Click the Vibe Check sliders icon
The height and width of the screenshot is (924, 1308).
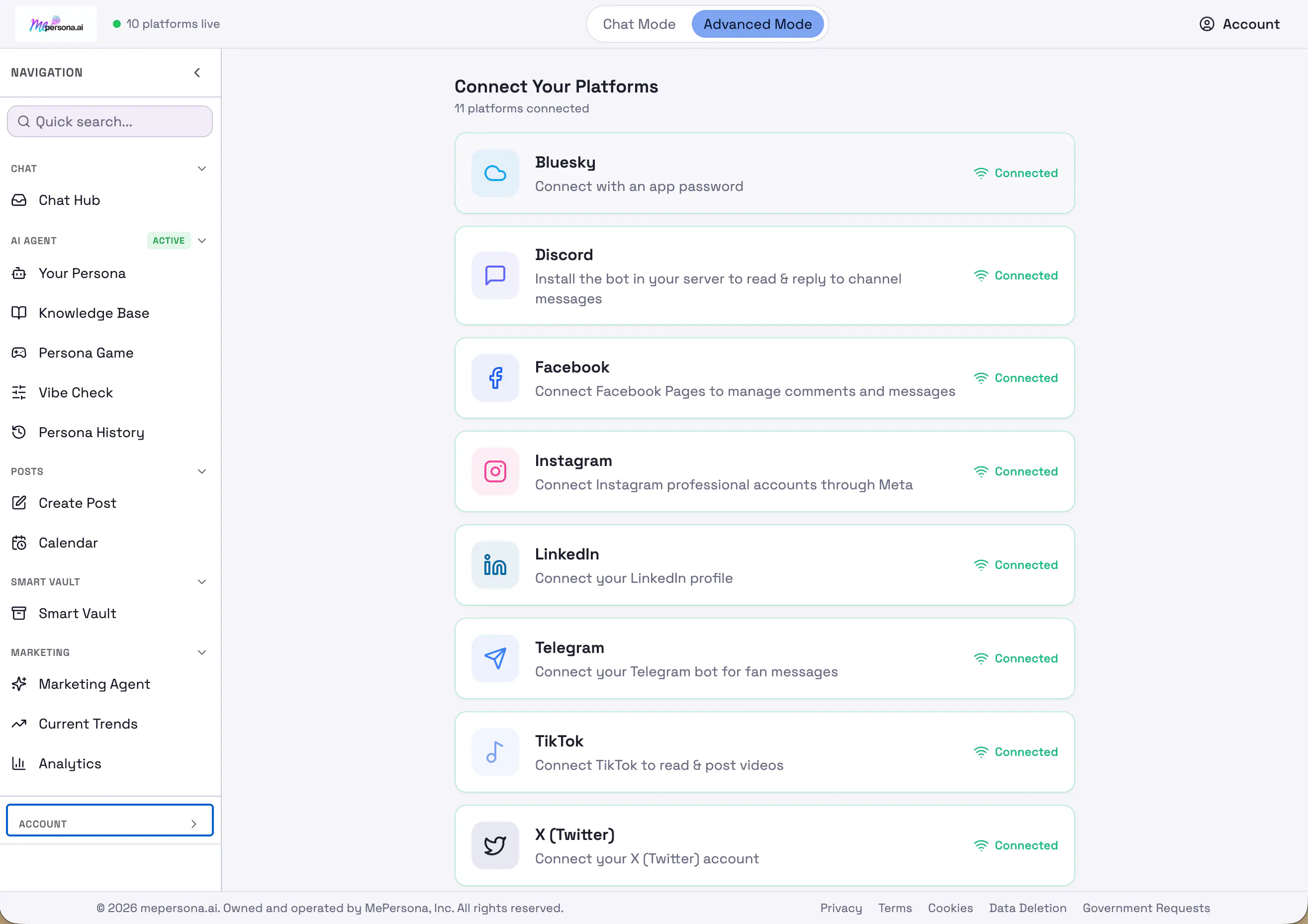point(19,392)
